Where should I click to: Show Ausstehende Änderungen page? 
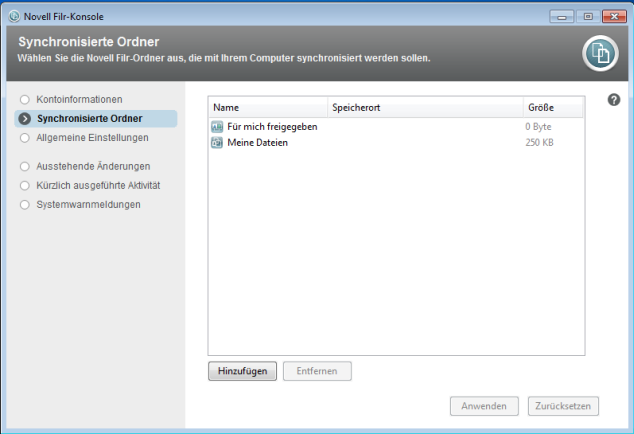click(x=93, y=167)
